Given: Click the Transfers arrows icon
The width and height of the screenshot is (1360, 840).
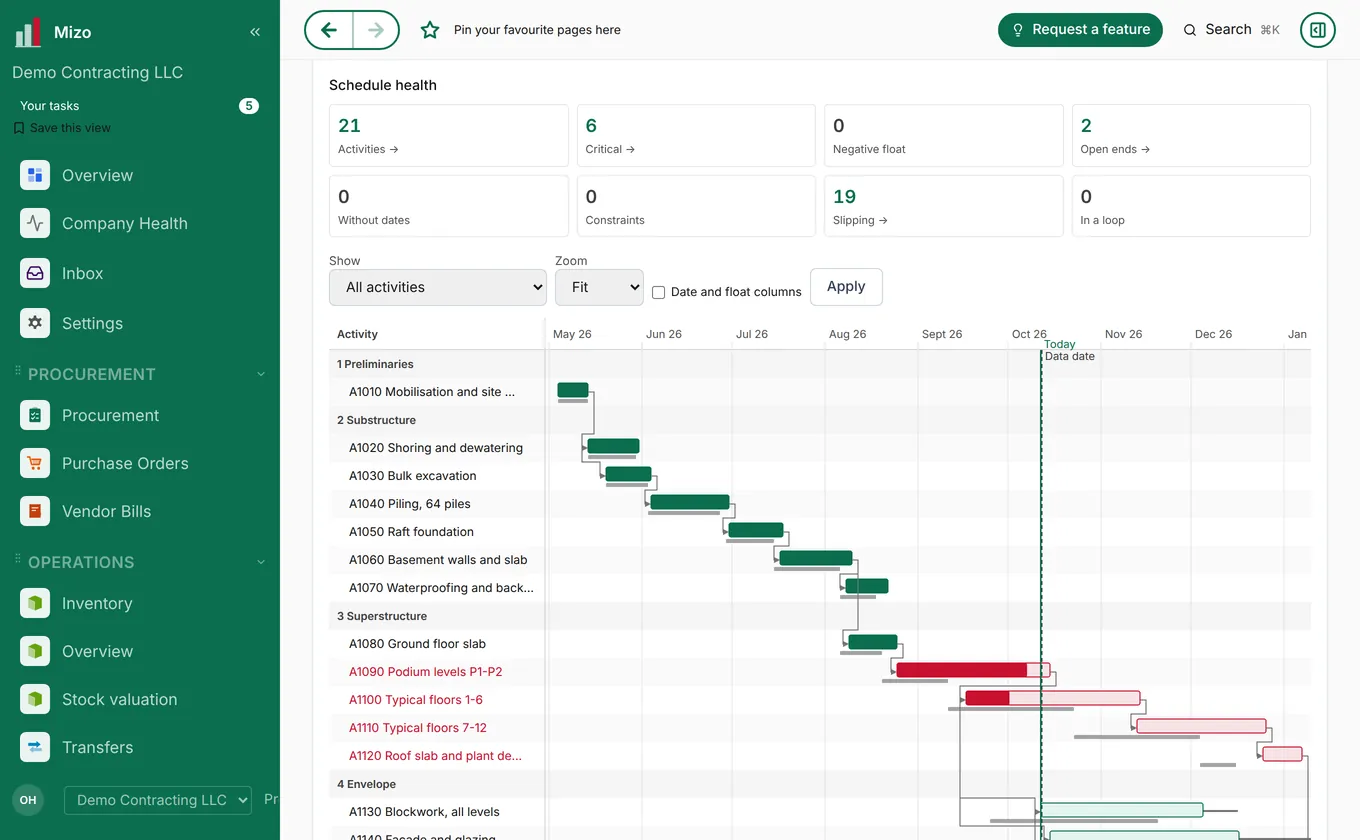Looking at the screenshot, I should click(x=35, y=747).
